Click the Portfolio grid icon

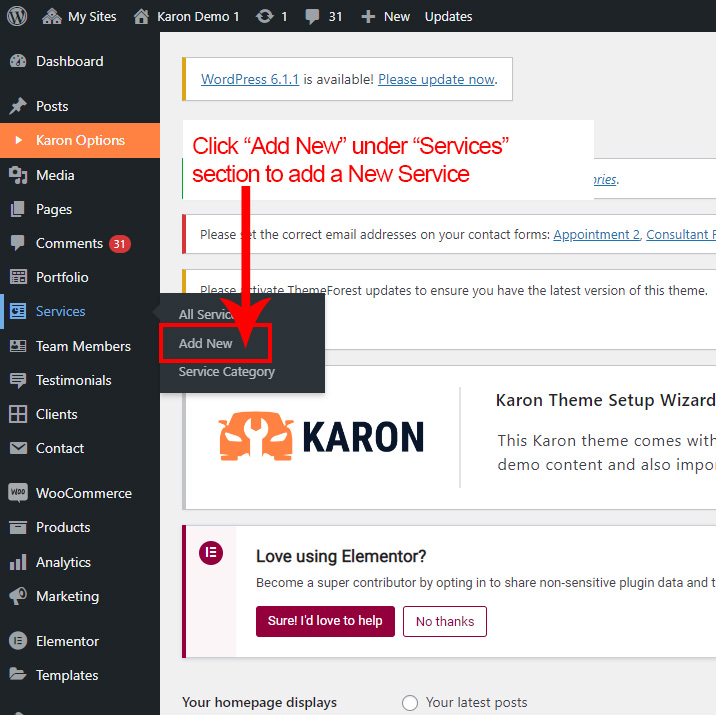pos(18,277)
